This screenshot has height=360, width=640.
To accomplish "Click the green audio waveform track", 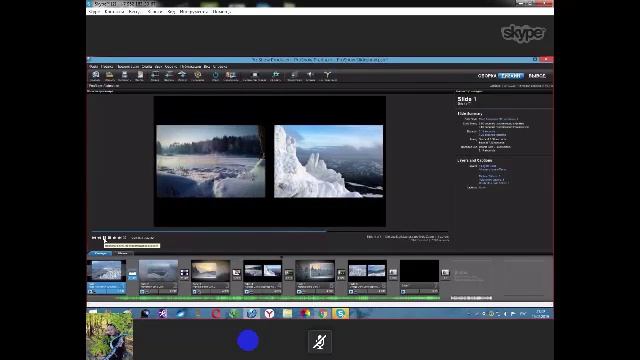I will point(278,298).
